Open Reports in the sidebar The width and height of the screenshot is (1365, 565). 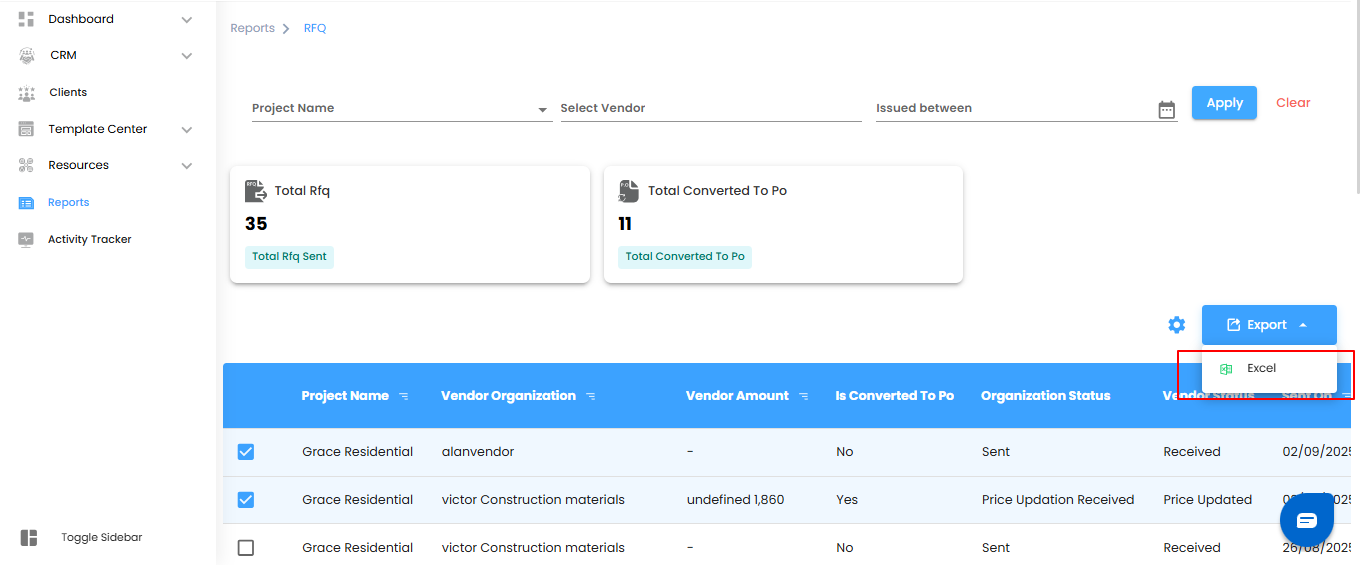68,203
